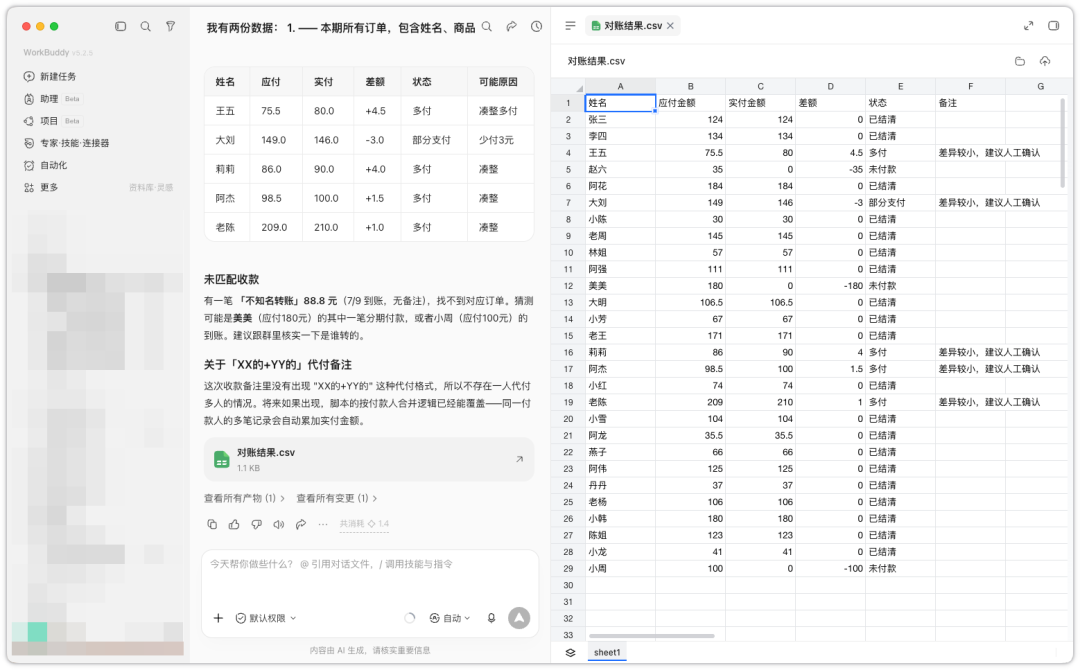The height and width of the screenshot is (670, 1080).
Task: Toggle the sidebar panel icon
Action: (121, 26)
